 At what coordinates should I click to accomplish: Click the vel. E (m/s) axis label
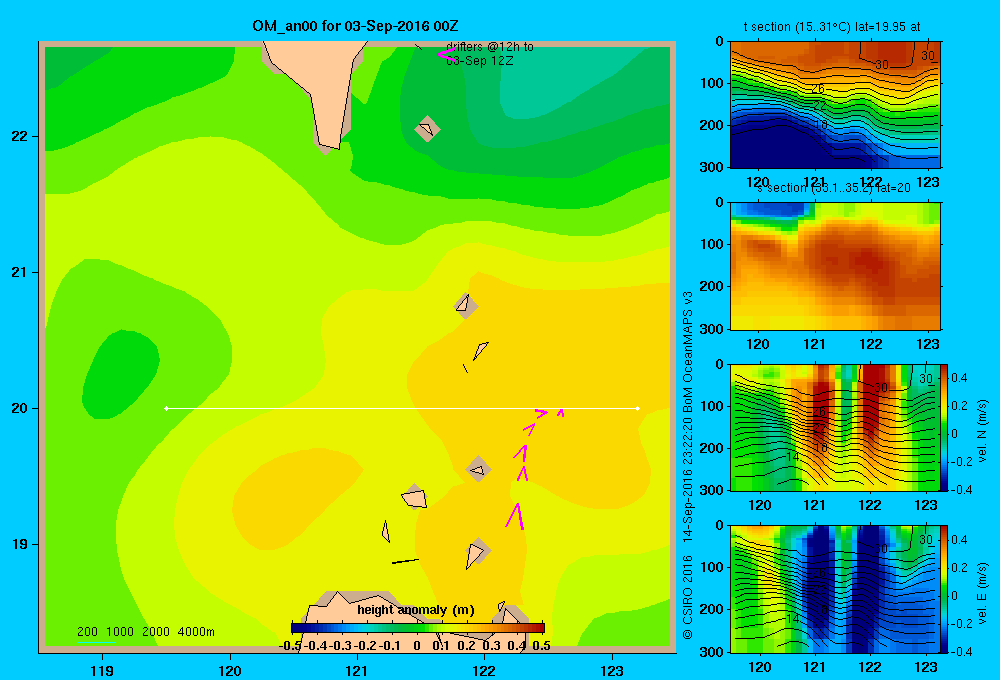coord(982,593)
